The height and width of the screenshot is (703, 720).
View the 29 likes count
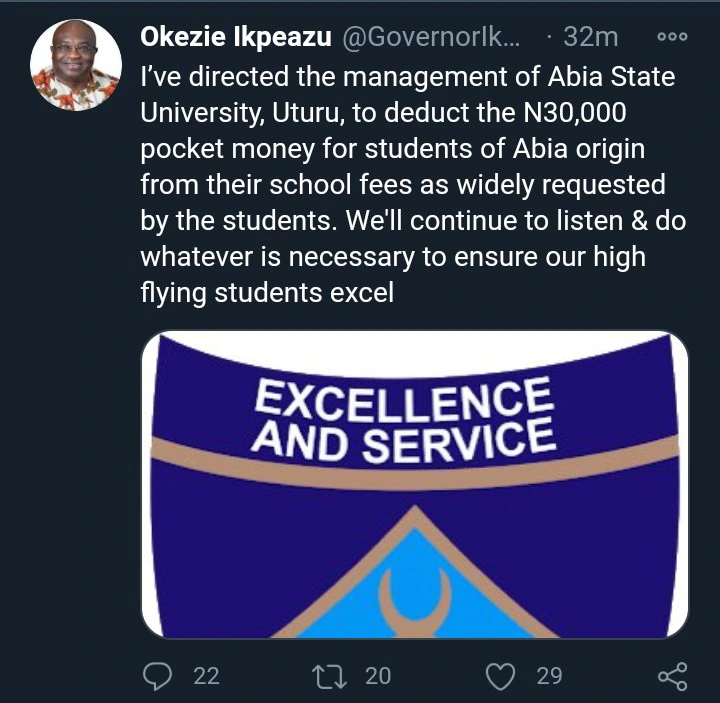coord(549,676)
